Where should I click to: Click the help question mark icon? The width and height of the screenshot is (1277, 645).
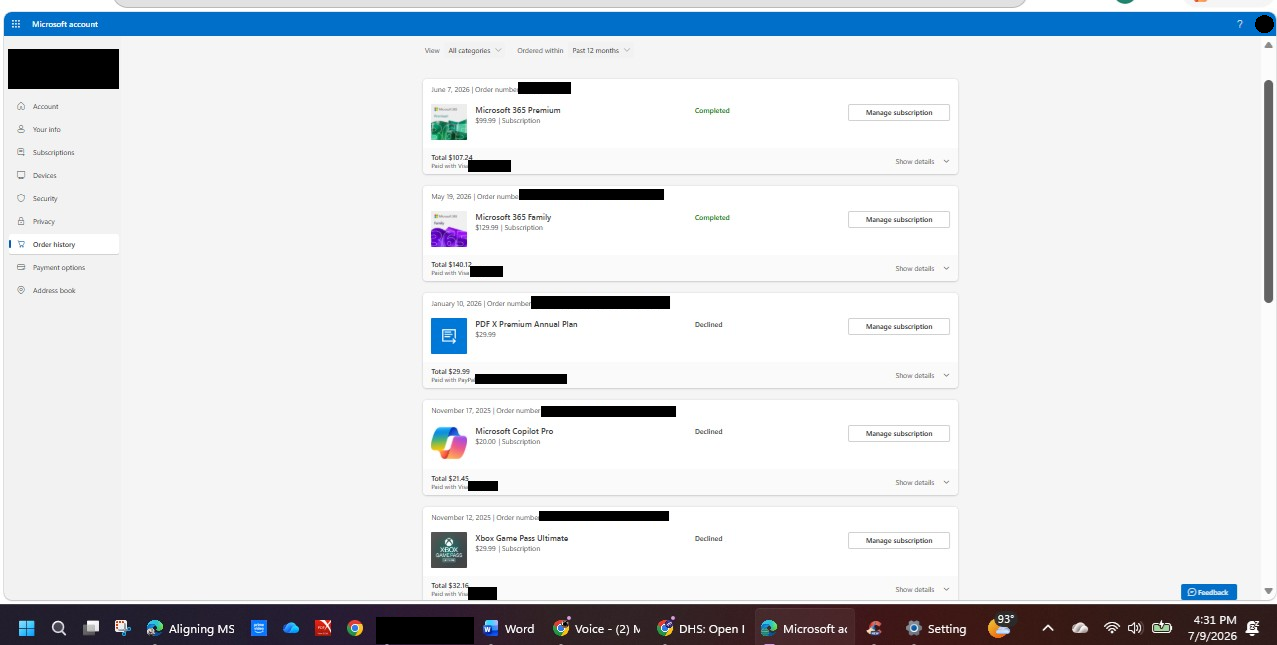click(x=1240, y=24)
